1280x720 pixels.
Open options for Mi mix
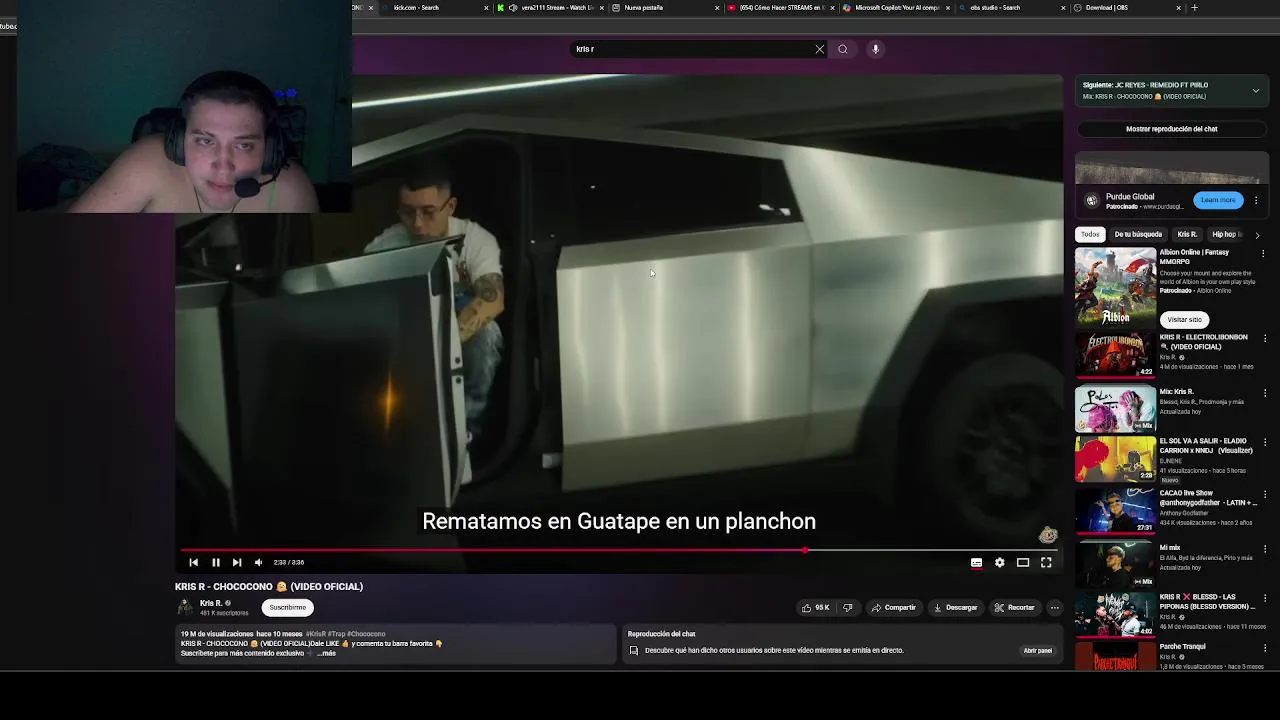coord(1264,549)
